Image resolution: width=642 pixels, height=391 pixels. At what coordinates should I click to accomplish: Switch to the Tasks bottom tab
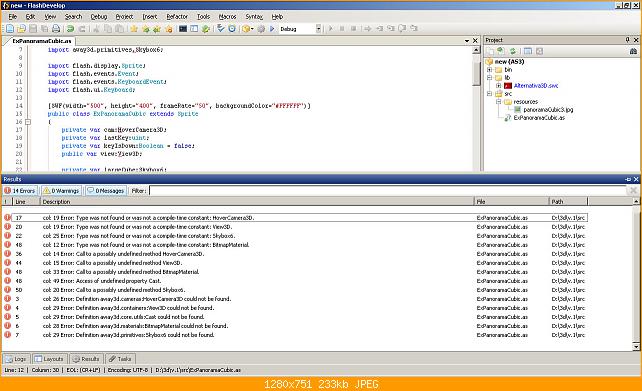[x=120, y=359]
